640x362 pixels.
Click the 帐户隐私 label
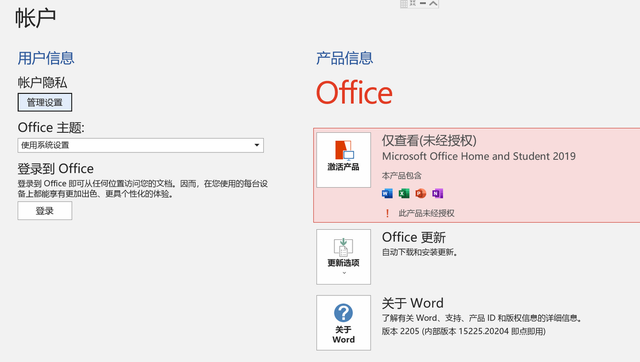[x=42, y=82]
